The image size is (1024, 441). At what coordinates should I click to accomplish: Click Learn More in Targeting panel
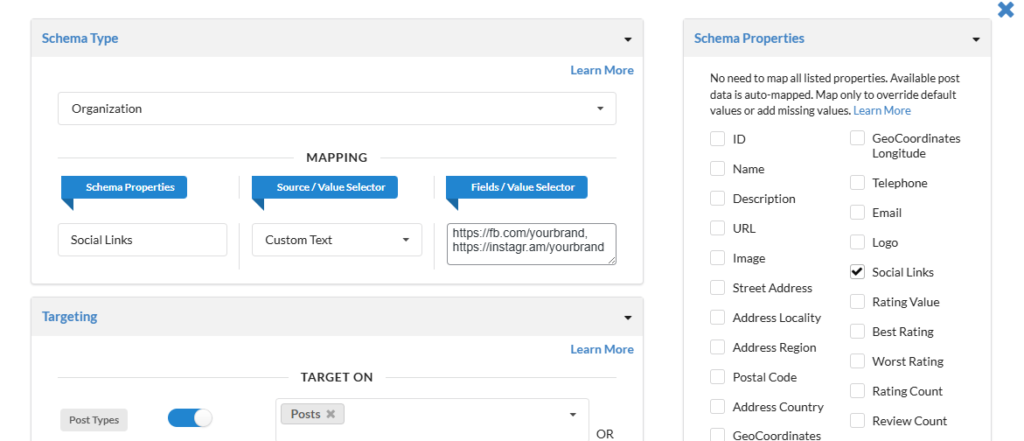tap(601, 349)
